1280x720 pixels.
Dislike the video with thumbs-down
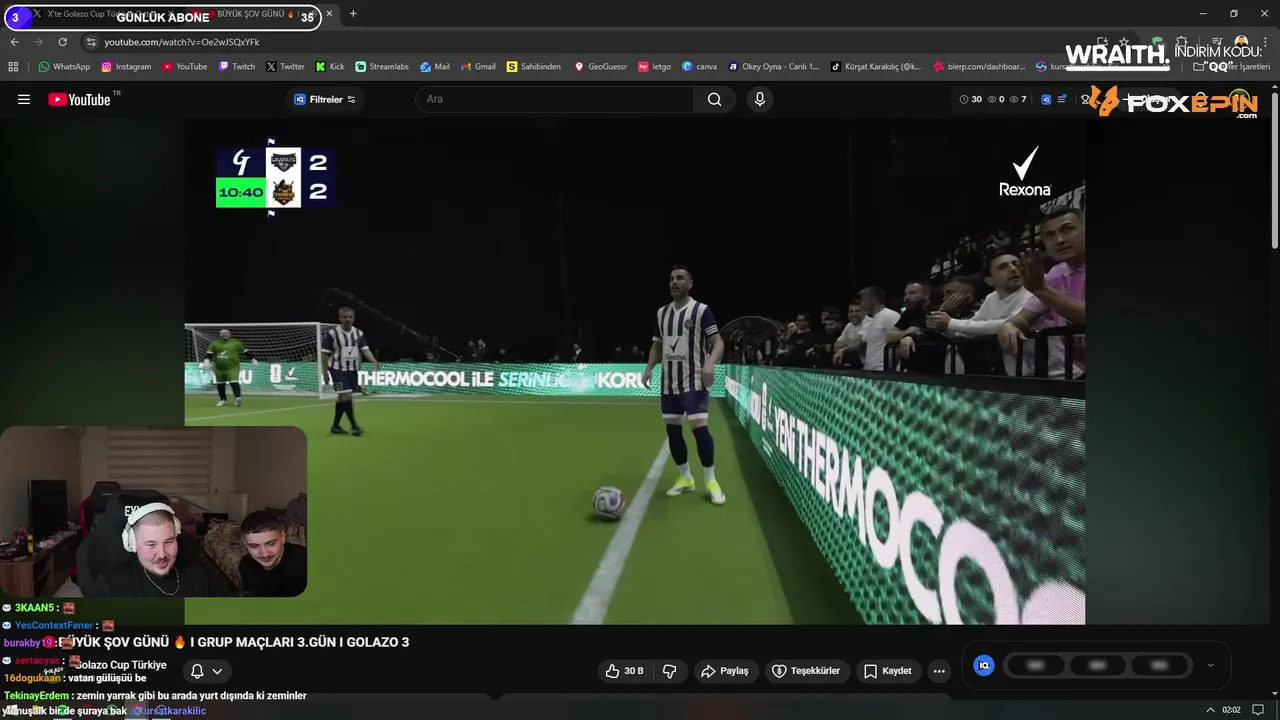pyautogui.click(x=669, y=671)
